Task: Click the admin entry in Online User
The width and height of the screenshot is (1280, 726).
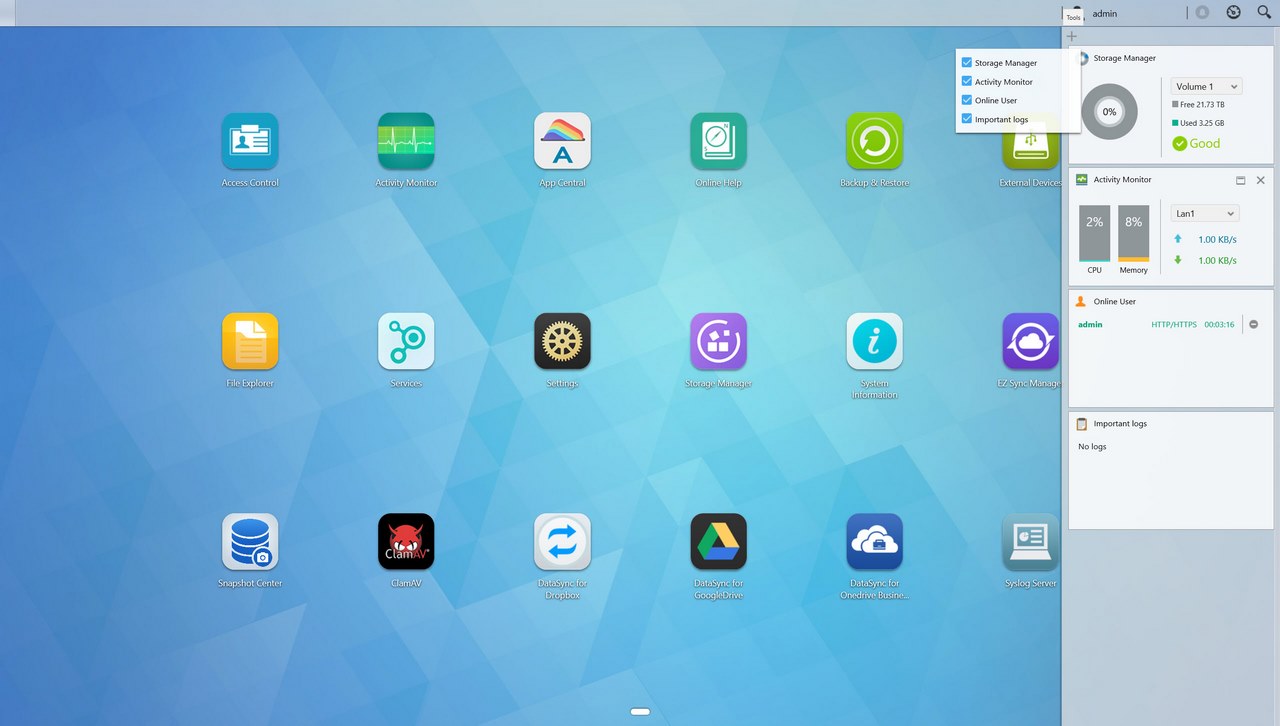Action: [1090, 324]
